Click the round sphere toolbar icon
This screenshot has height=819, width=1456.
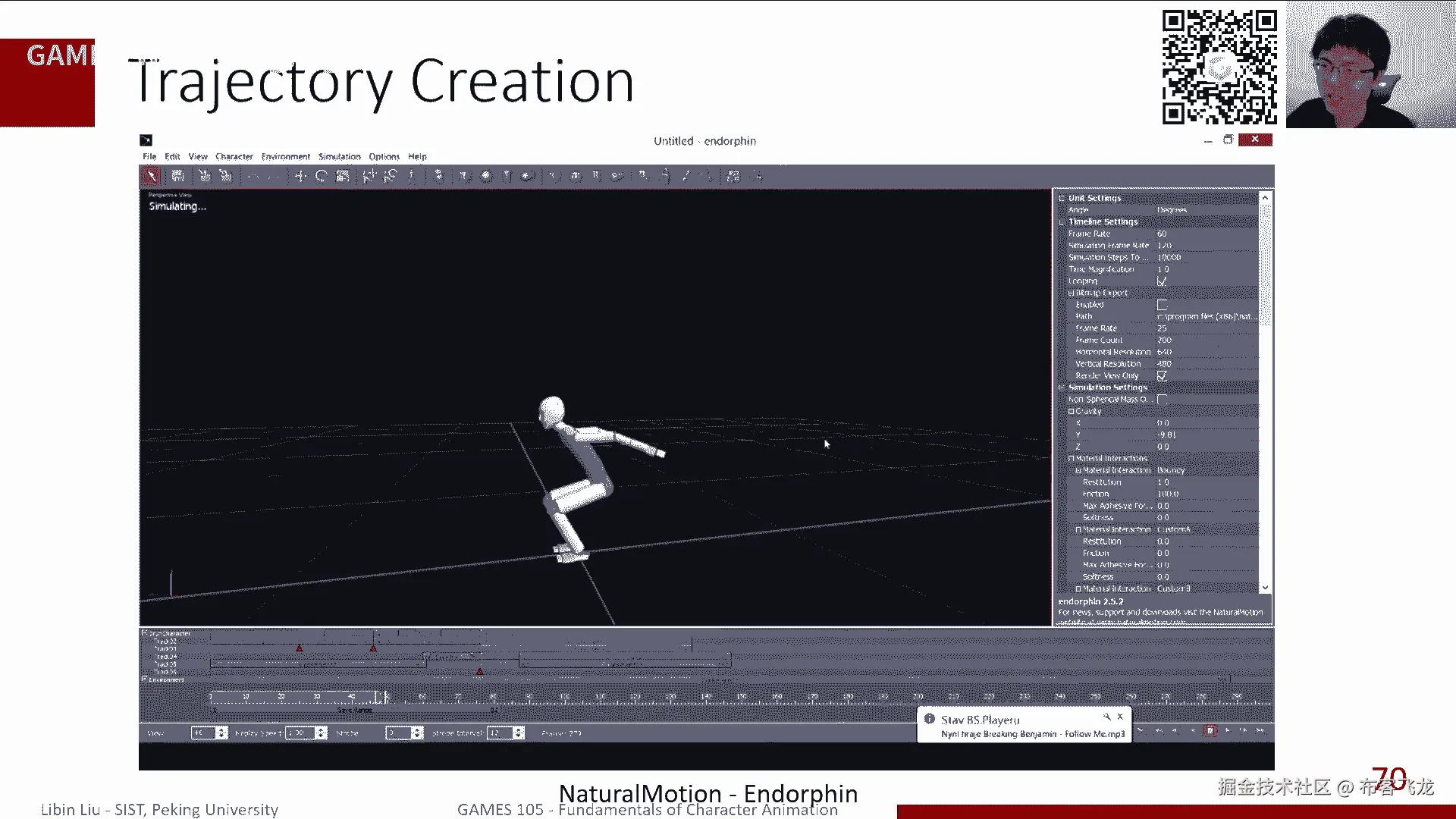tap(486, 177)
